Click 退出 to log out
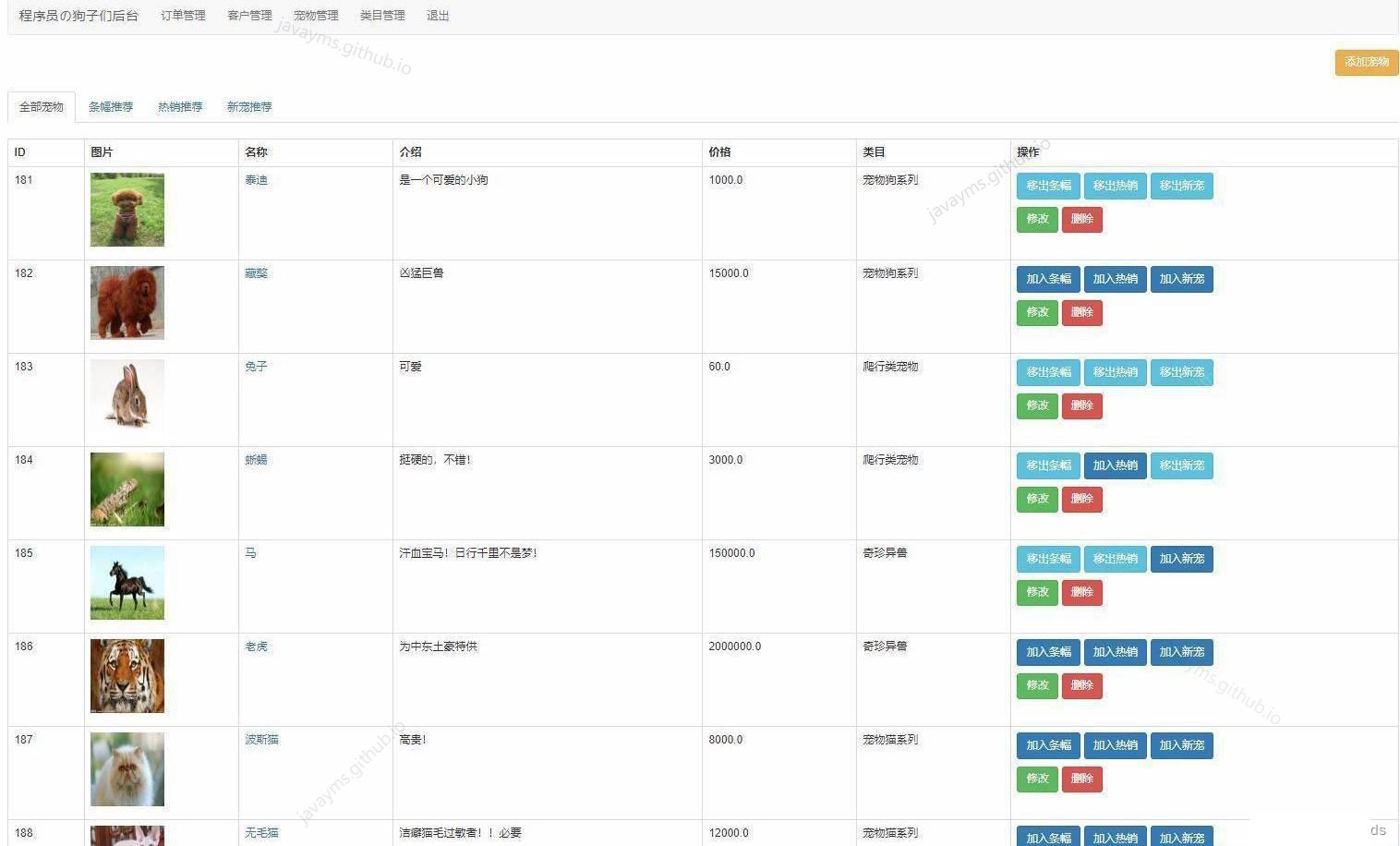 [437, 15]
